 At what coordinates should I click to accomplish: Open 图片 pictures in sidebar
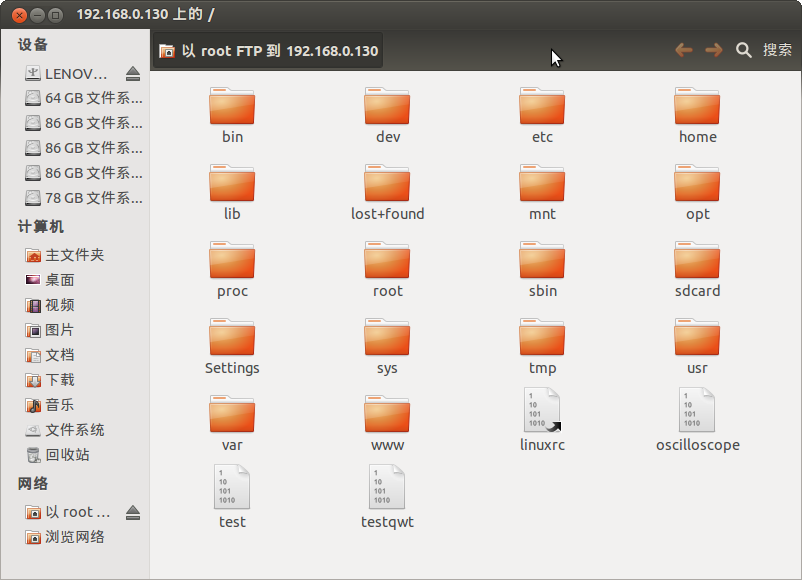pyautogui.click(x=50, y=330)
